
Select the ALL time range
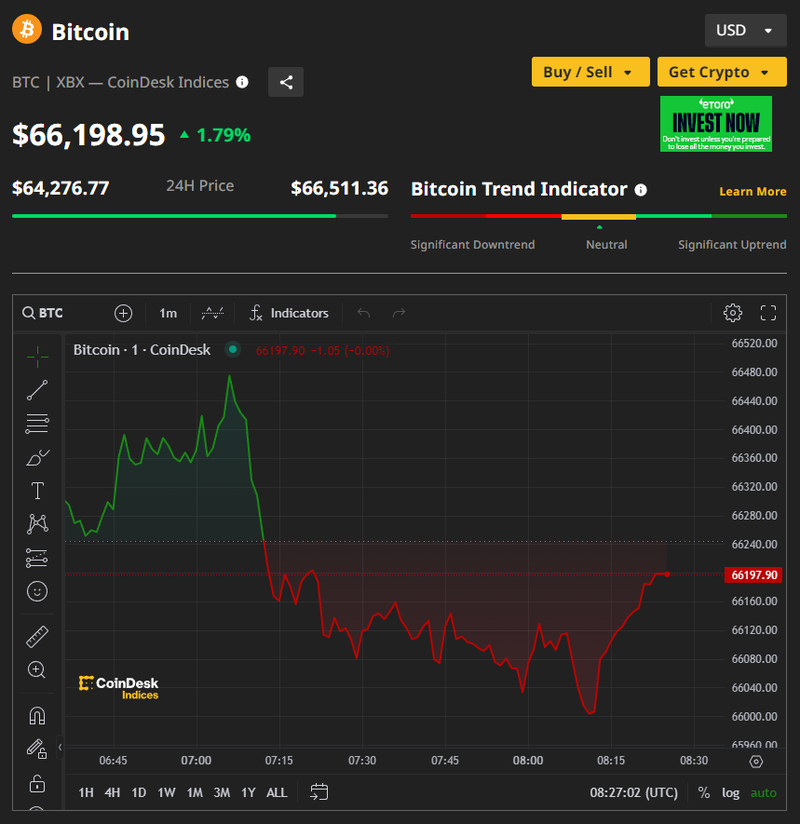tap(277, 793)
